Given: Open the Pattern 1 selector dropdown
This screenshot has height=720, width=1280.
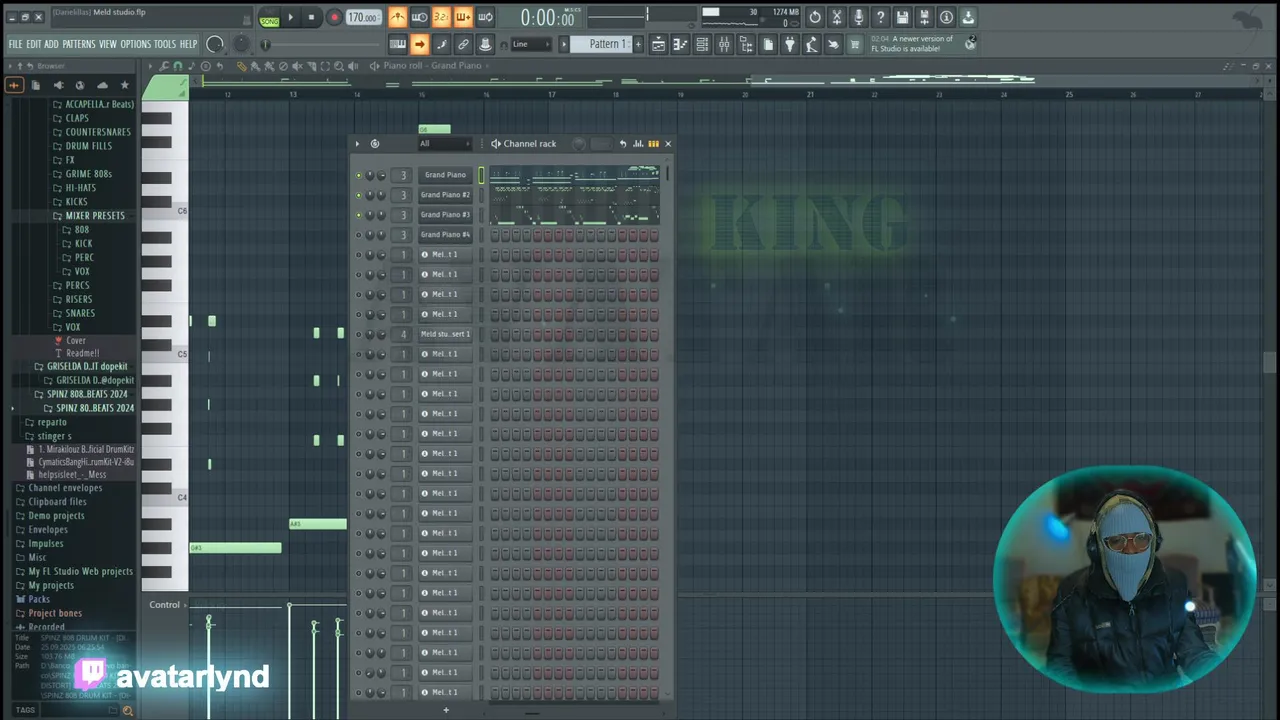Looking at the screenshot, I should click(608, 44).
